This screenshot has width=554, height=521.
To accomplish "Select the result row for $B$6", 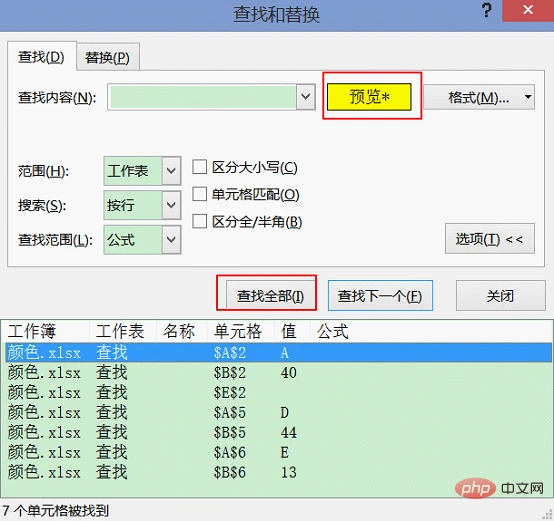I will click(278, 472).
